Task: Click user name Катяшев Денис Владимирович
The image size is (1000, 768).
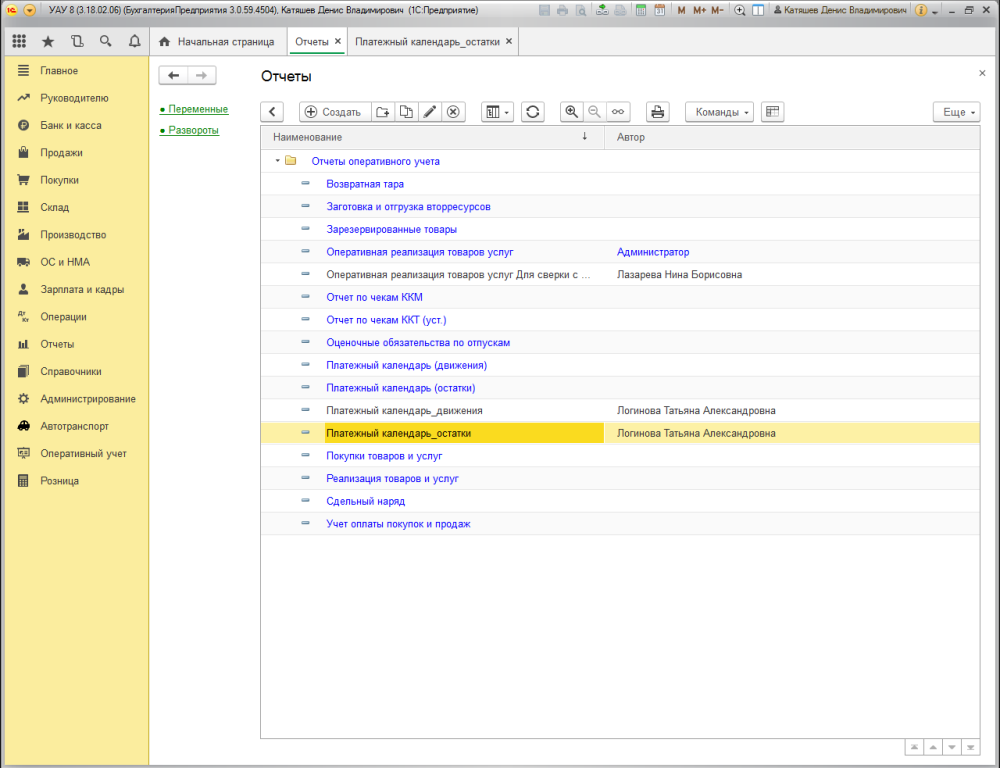Action: click(x=839, y=10)
